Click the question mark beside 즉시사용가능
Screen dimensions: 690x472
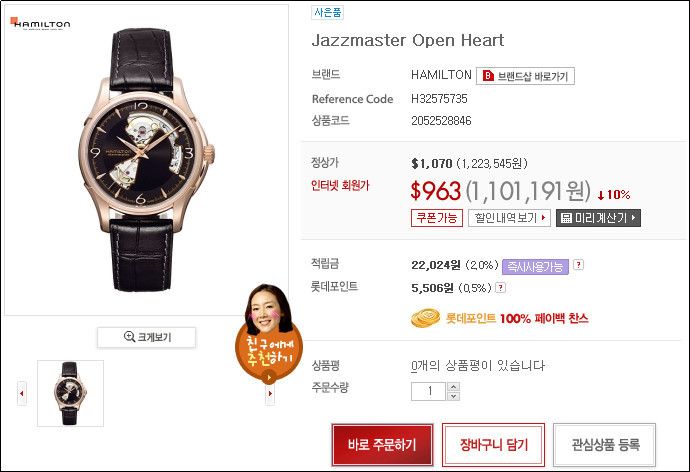[x=578, y=265]
